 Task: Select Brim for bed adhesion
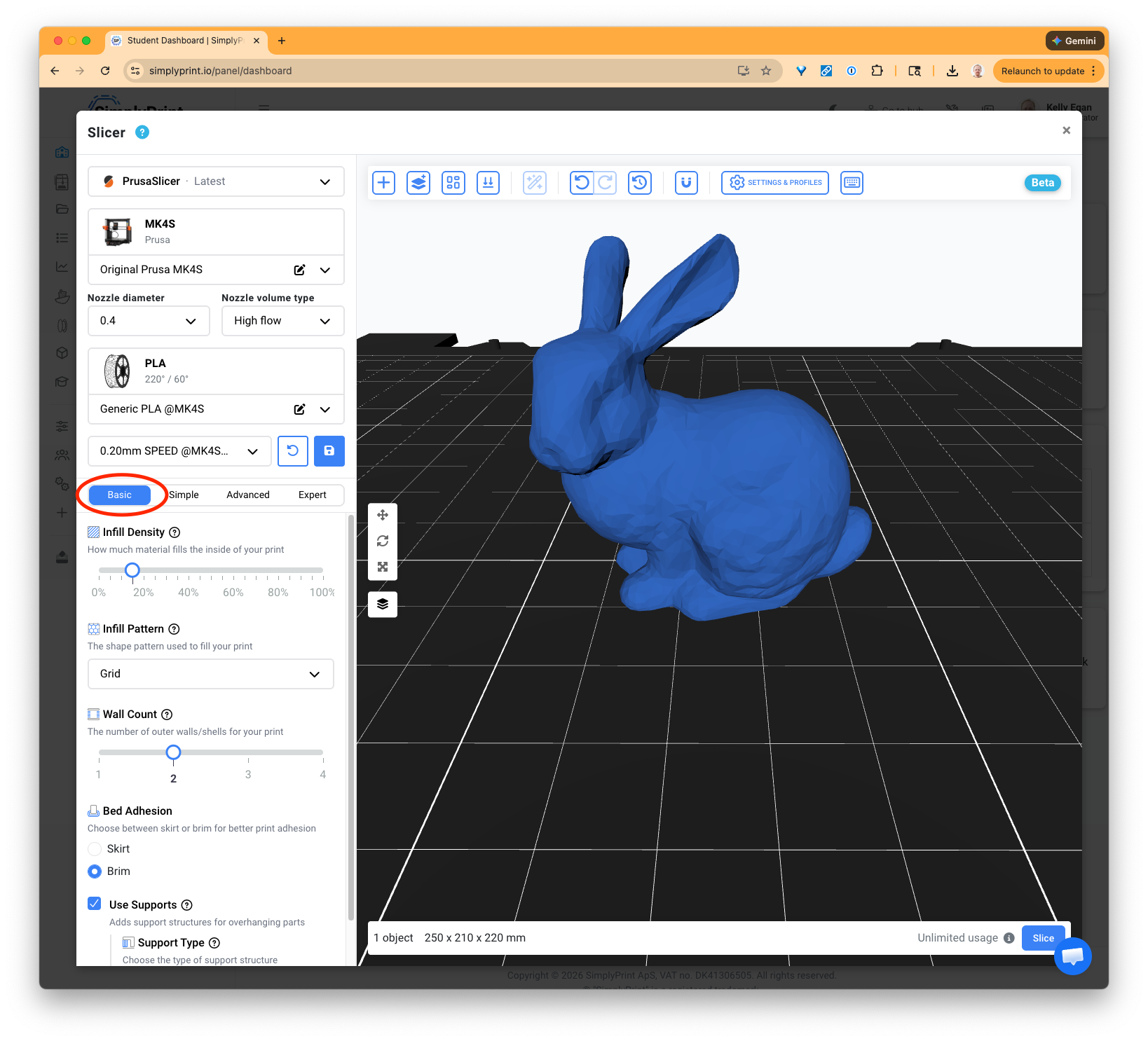tap(95, 871)
